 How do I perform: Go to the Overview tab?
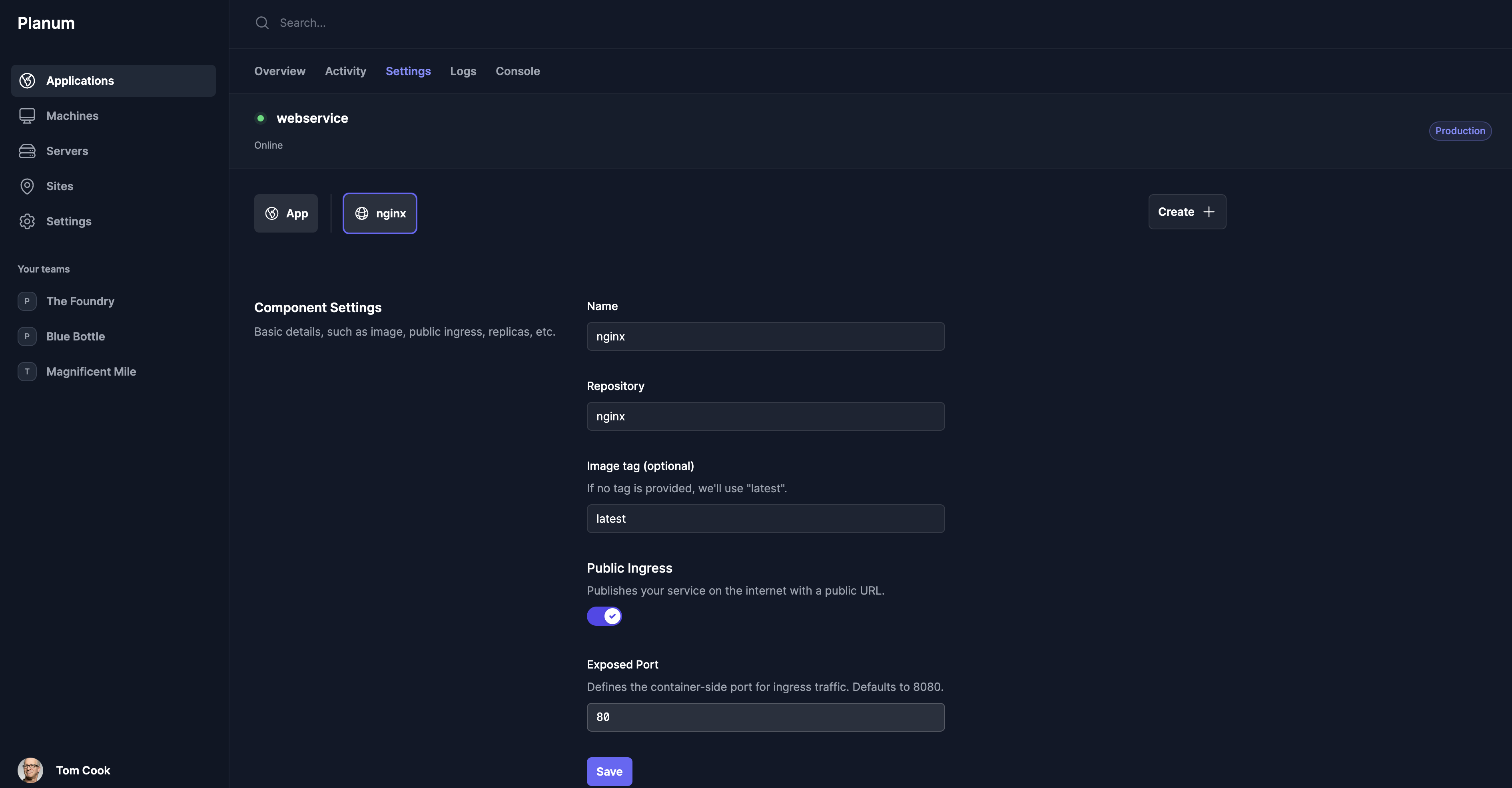point(279,71)
